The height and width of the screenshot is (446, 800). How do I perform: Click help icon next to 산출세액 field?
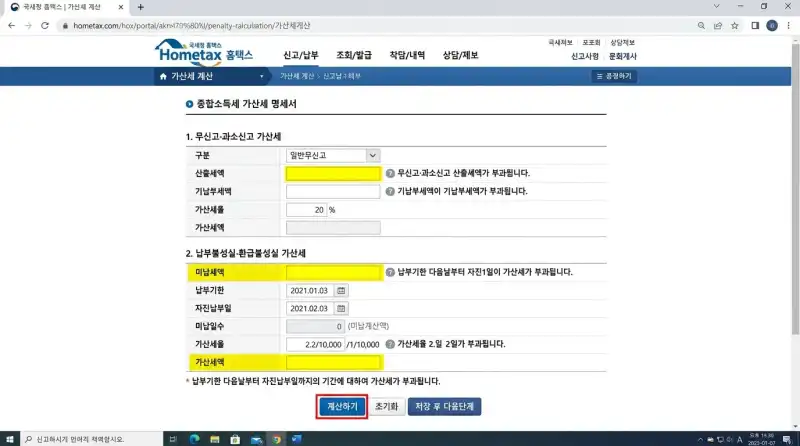click(x=390, y=173)
